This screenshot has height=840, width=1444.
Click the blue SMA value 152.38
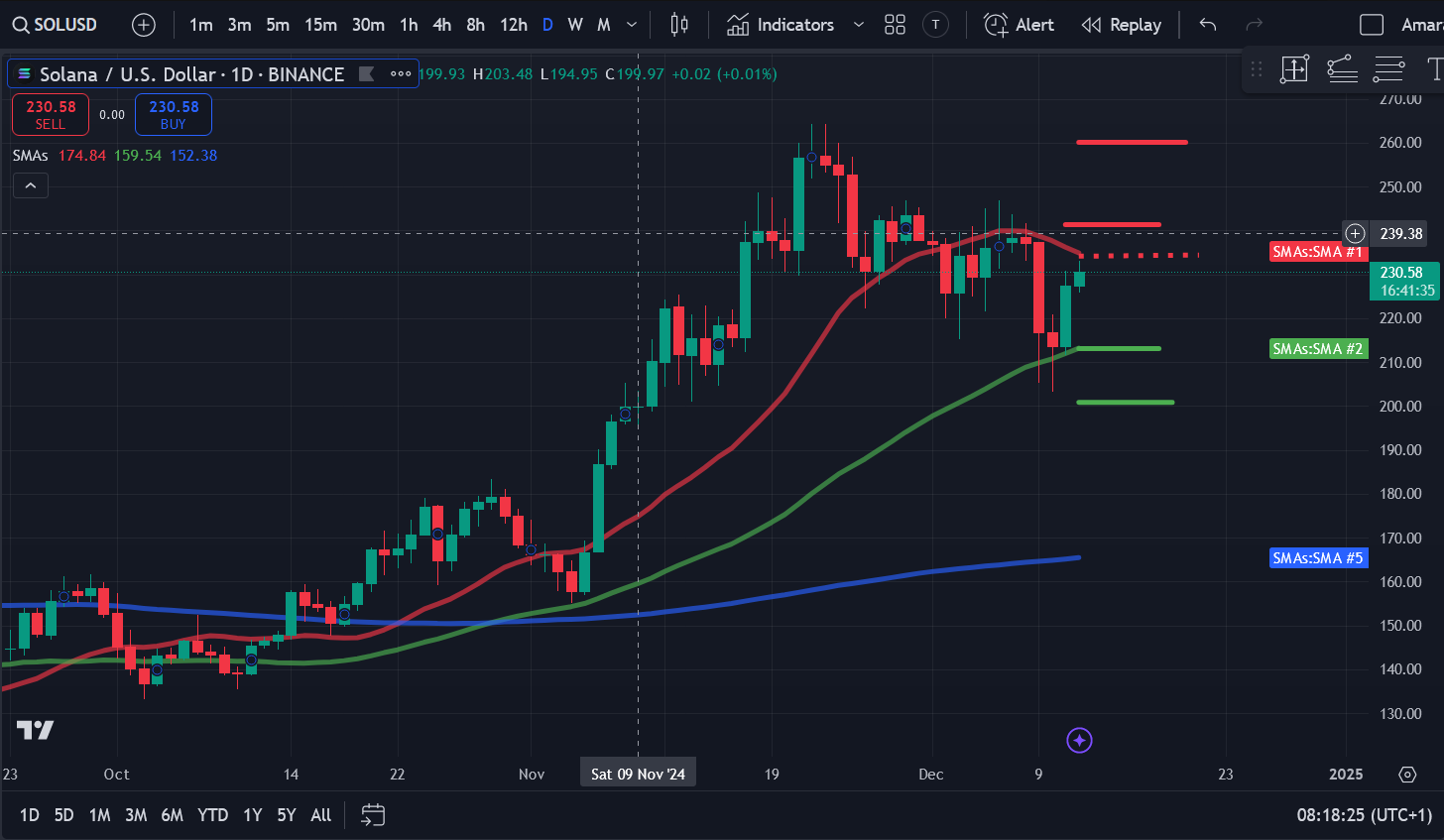[x=193, y=156]
